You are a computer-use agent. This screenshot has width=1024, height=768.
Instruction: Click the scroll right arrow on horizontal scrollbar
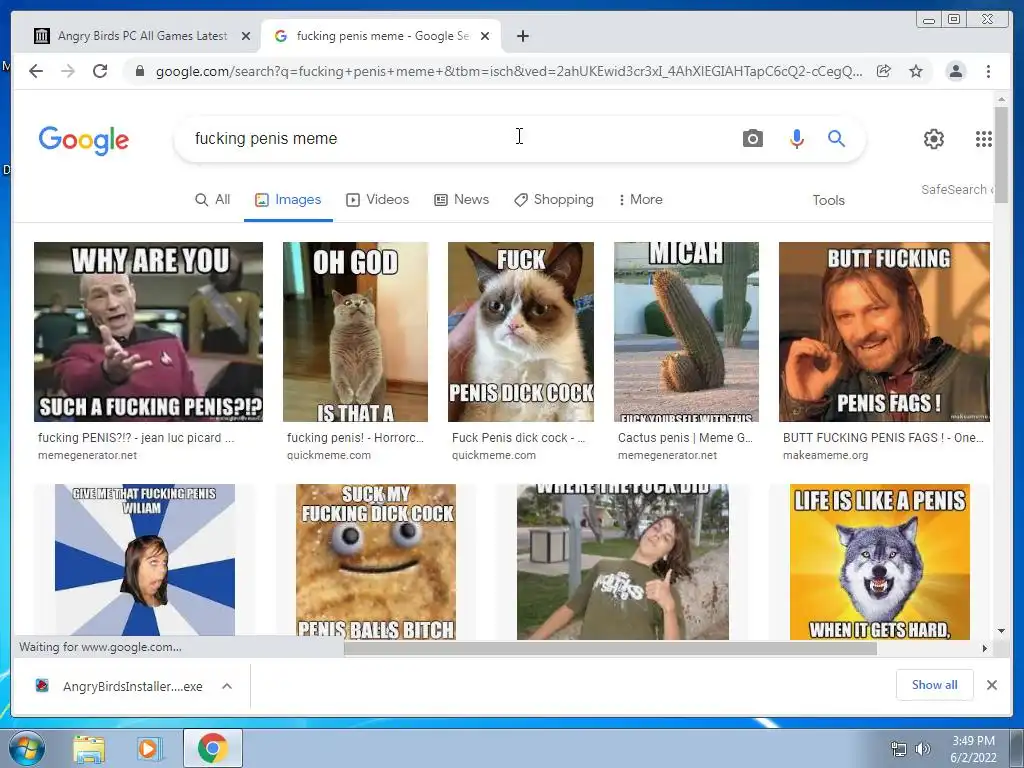985,648
